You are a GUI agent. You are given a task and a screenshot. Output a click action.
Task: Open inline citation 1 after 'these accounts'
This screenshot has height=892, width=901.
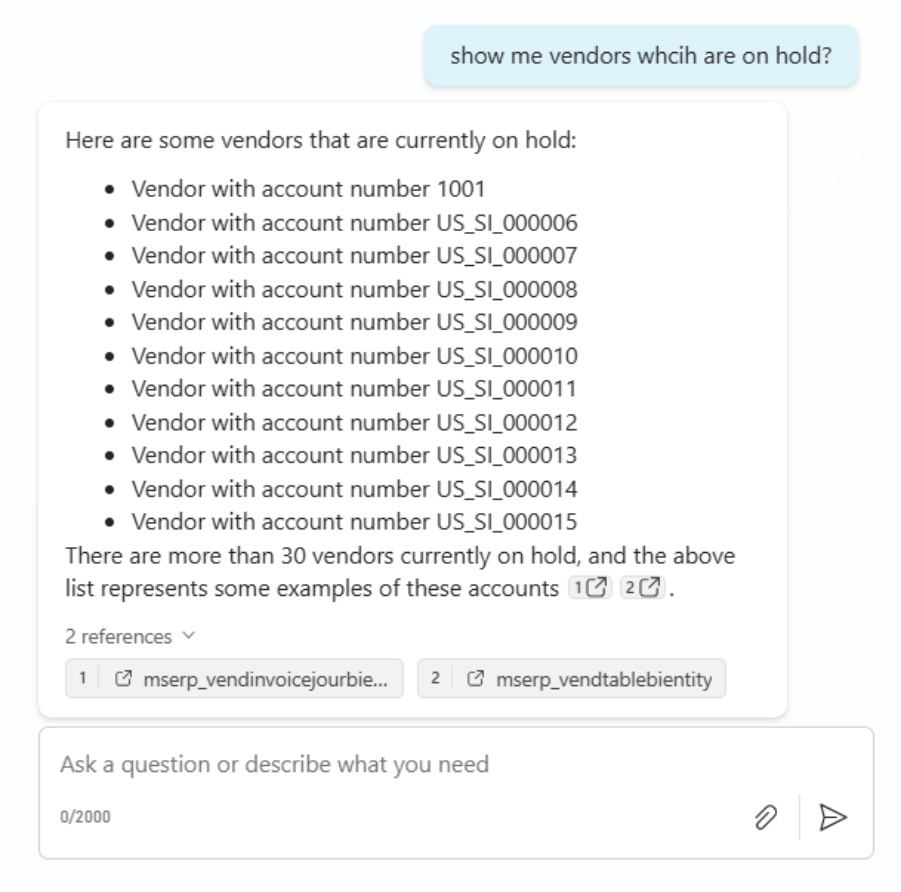[581, 589]
